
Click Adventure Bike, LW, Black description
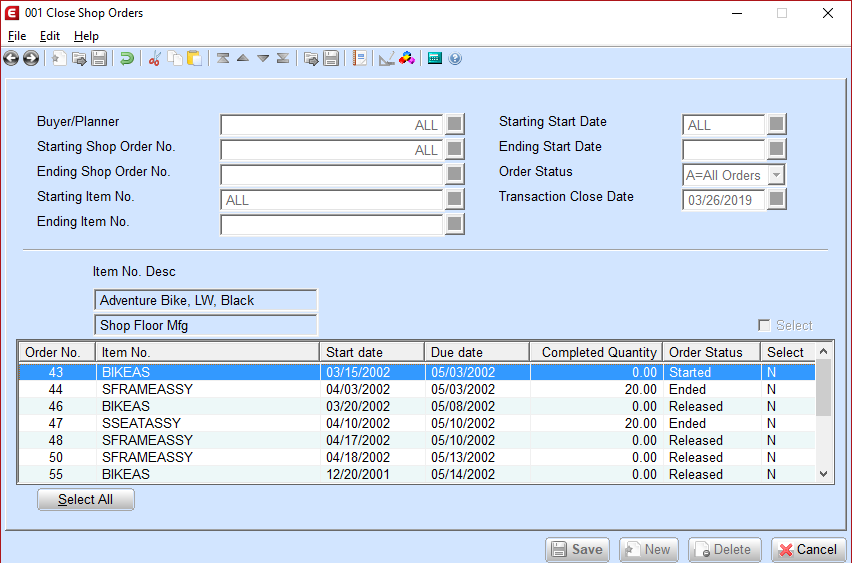click(x=205, y=300)
